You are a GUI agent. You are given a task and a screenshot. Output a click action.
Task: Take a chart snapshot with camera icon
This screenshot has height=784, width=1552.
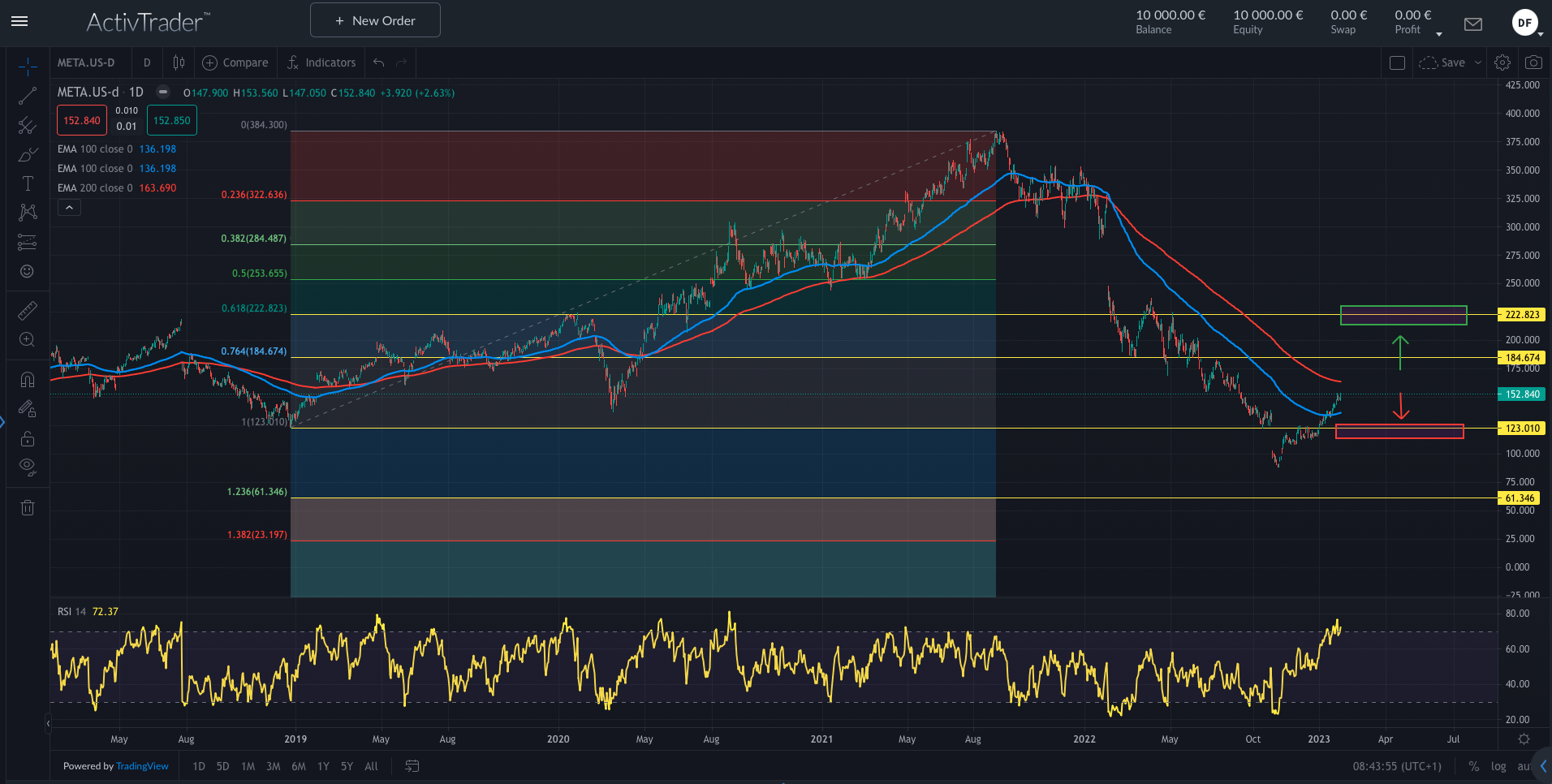coord(1533,62)
